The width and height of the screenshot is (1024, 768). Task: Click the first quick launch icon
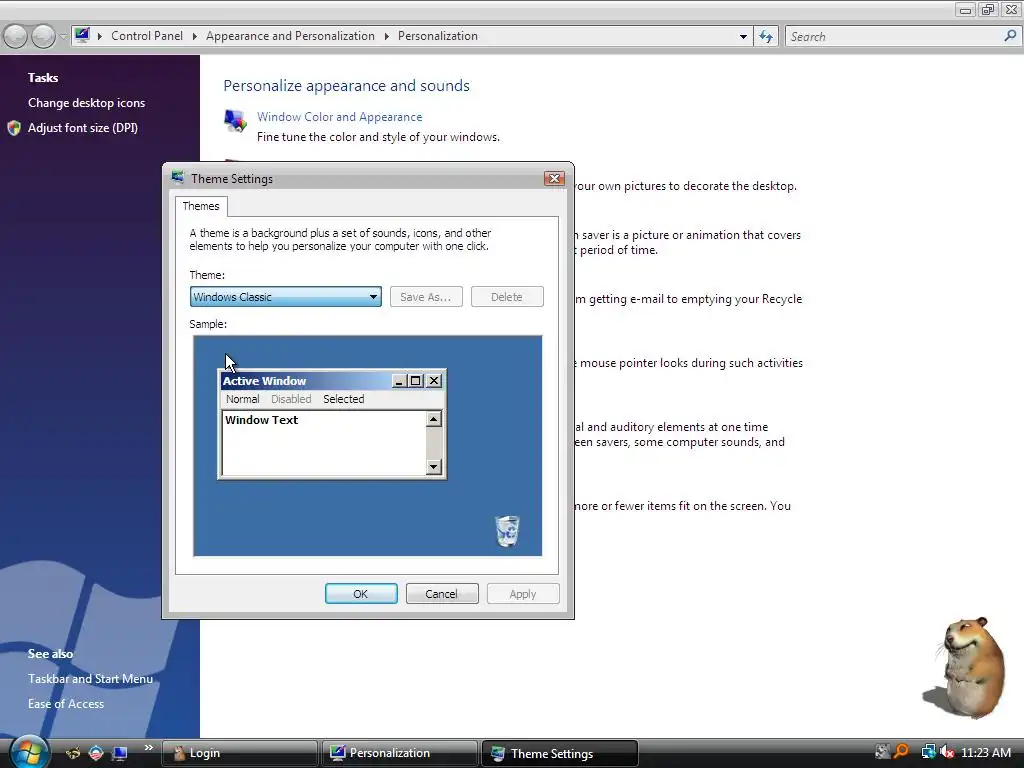click(73, 753)
